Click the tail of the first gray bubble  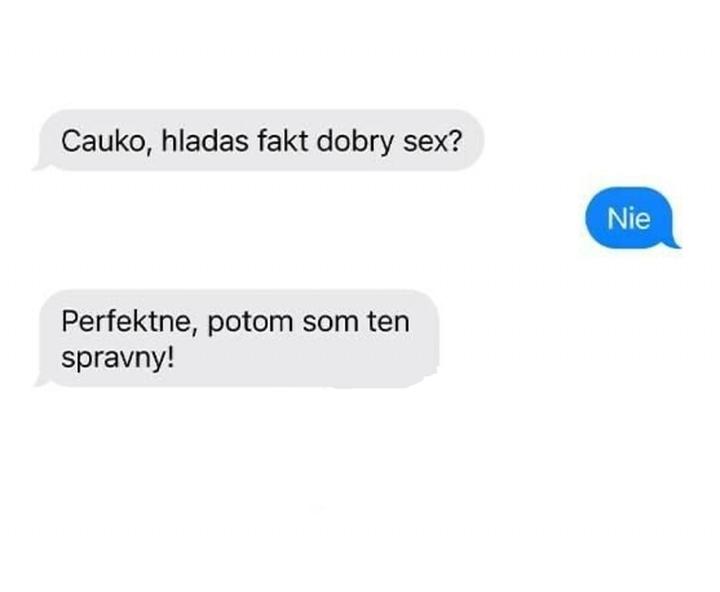(40, 165)
